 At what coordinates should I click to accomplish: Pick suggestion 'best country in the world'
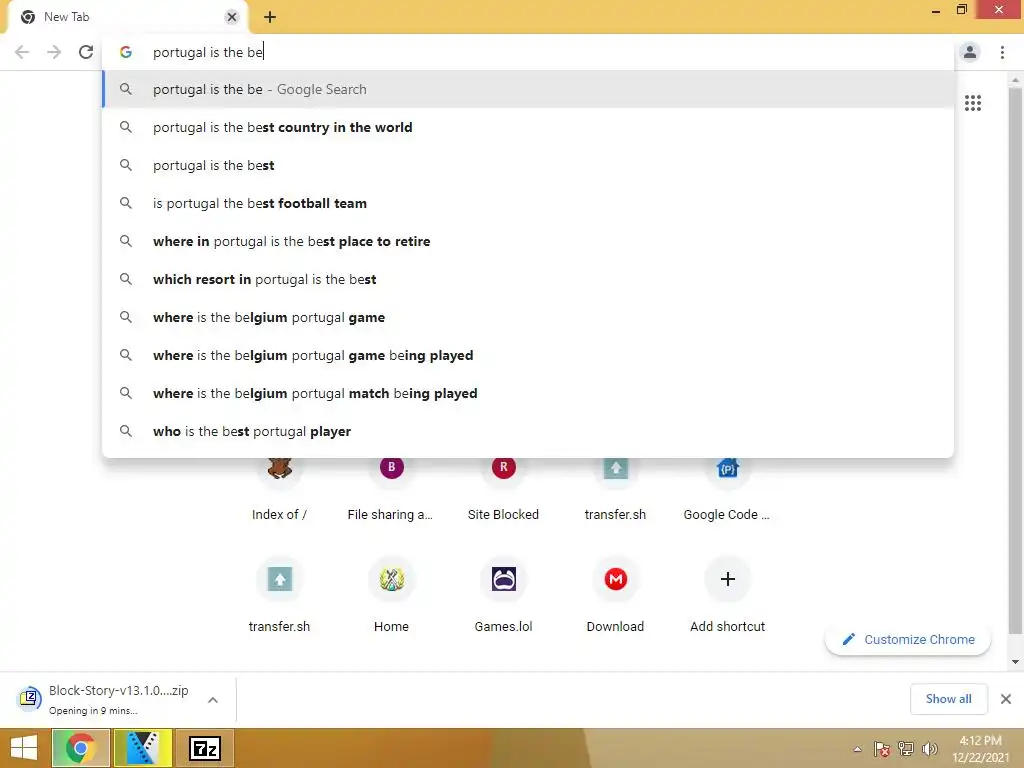click(x=528, y=127)
